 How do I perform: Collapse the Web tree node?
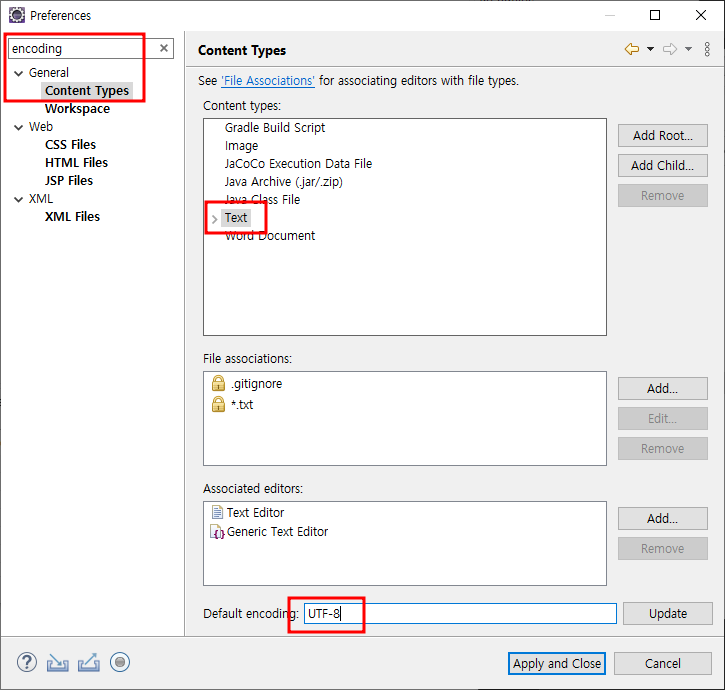click(18, 127)
